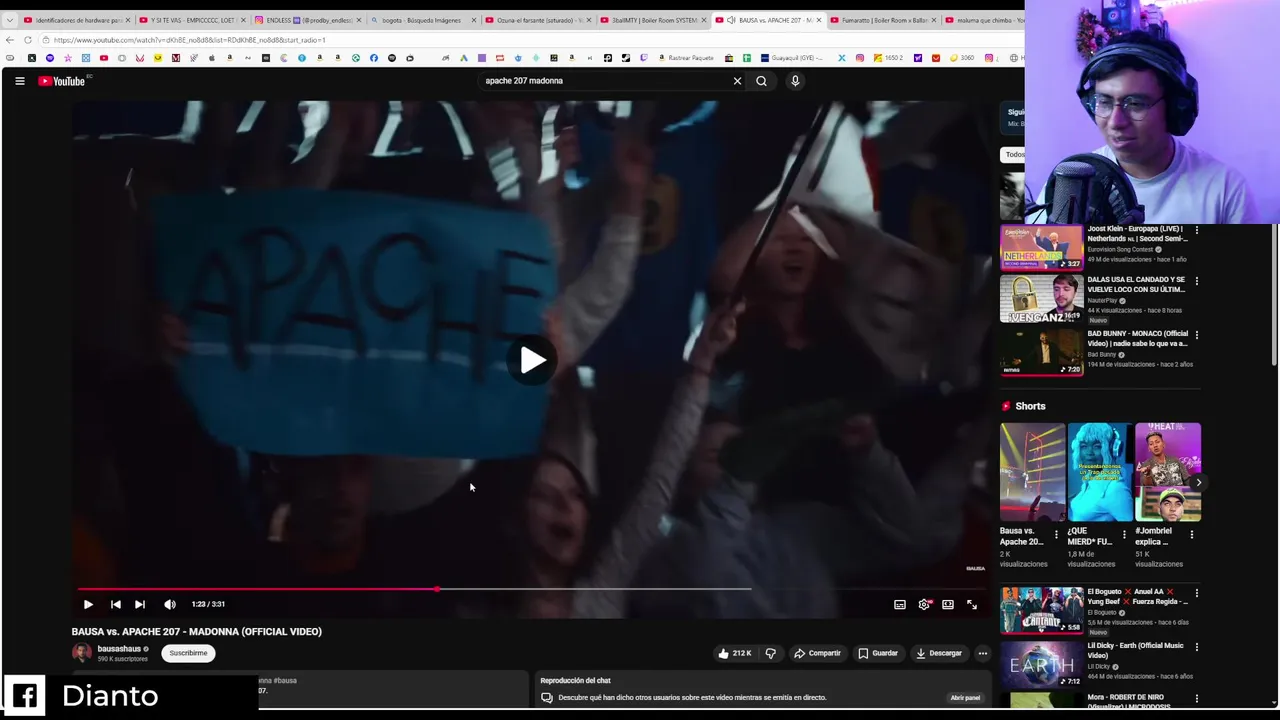The height and width of the screenshot is (720, 1280).
Task: Open the ¿QUE MIERD* FU... short
Action: click(x=1100, y=472)
